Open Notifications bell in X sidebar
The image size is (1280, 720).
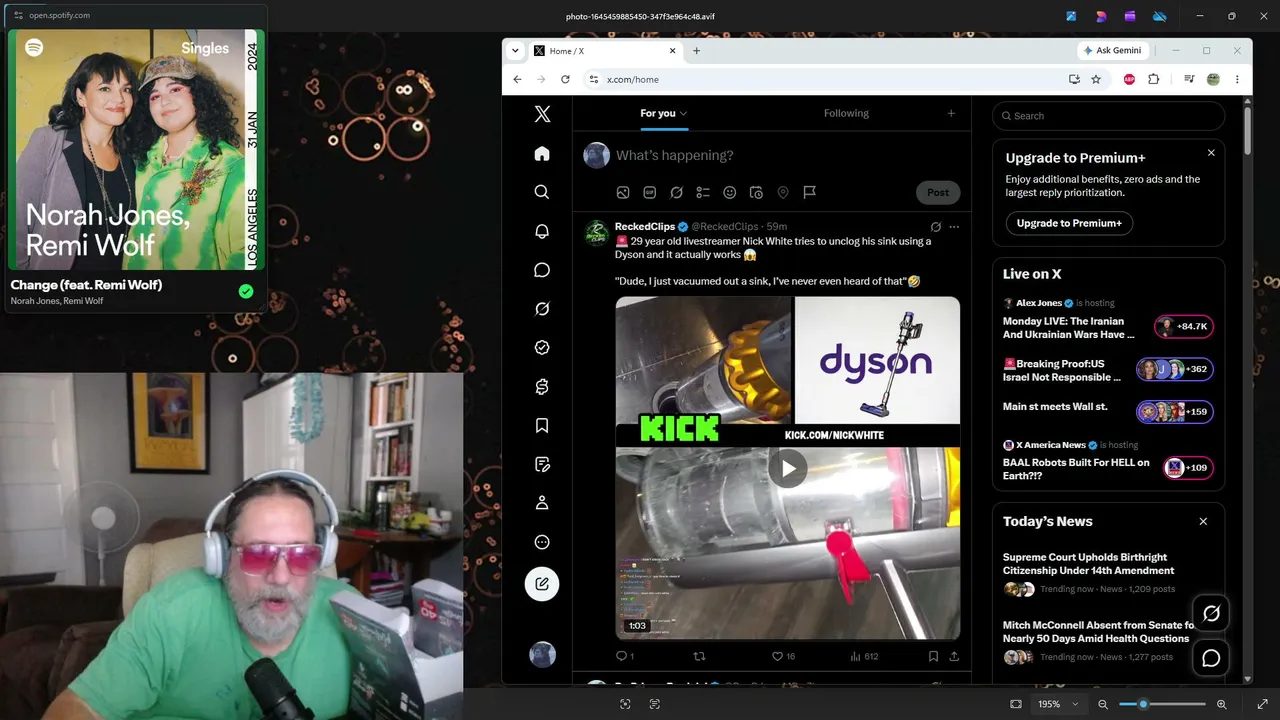click(x=542, y=231)
